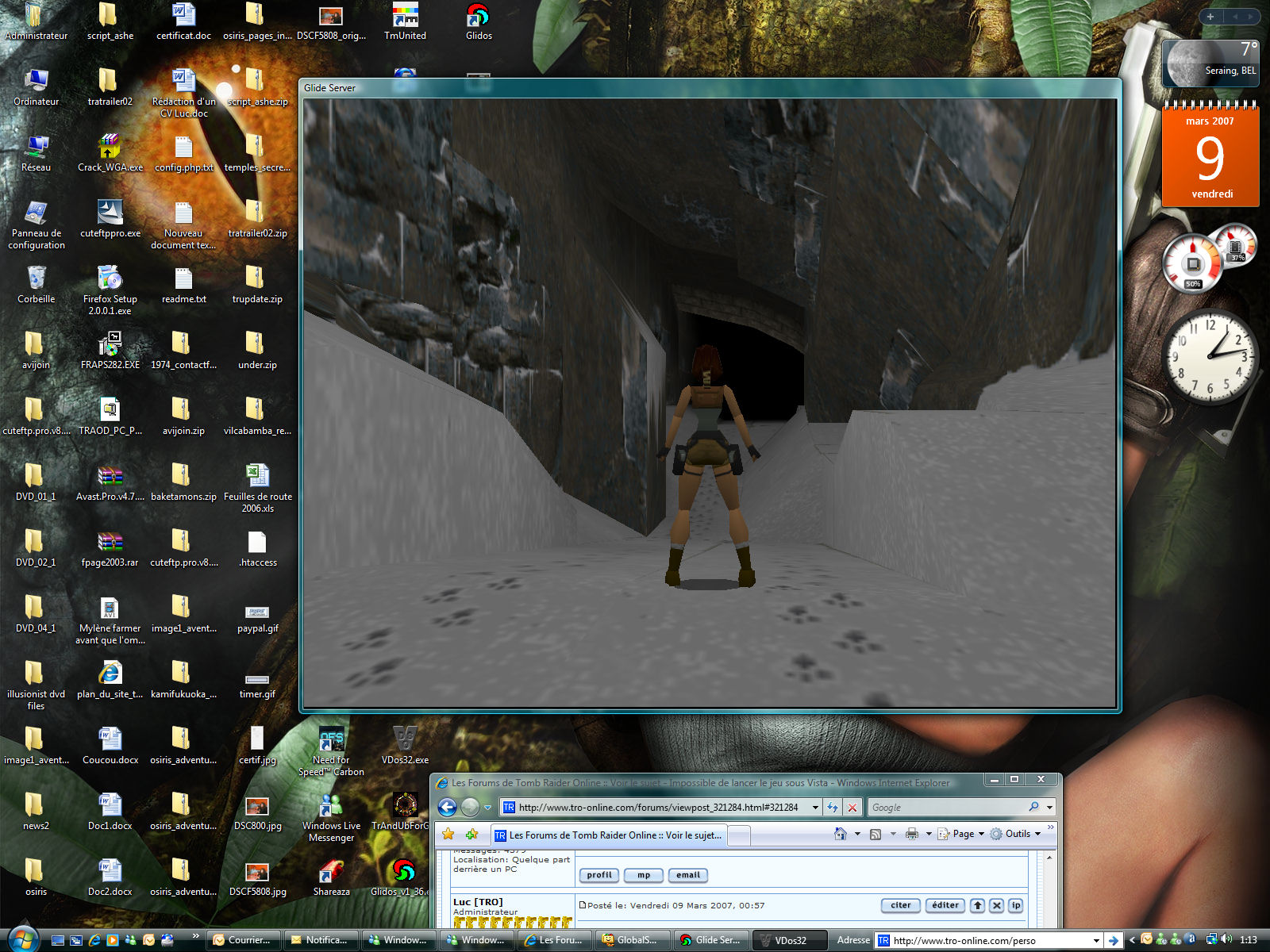Go back in Internet Explorer
The width and height of the screenshot is (1270, 952).
447,808
